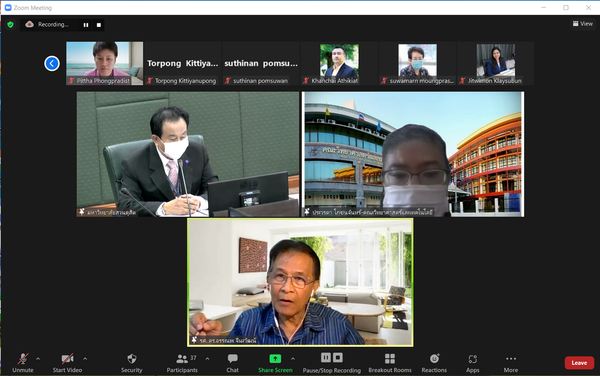Click the cloud Recording indicator icon
This screenshot has height=376, width=600.
coord(29,24)
